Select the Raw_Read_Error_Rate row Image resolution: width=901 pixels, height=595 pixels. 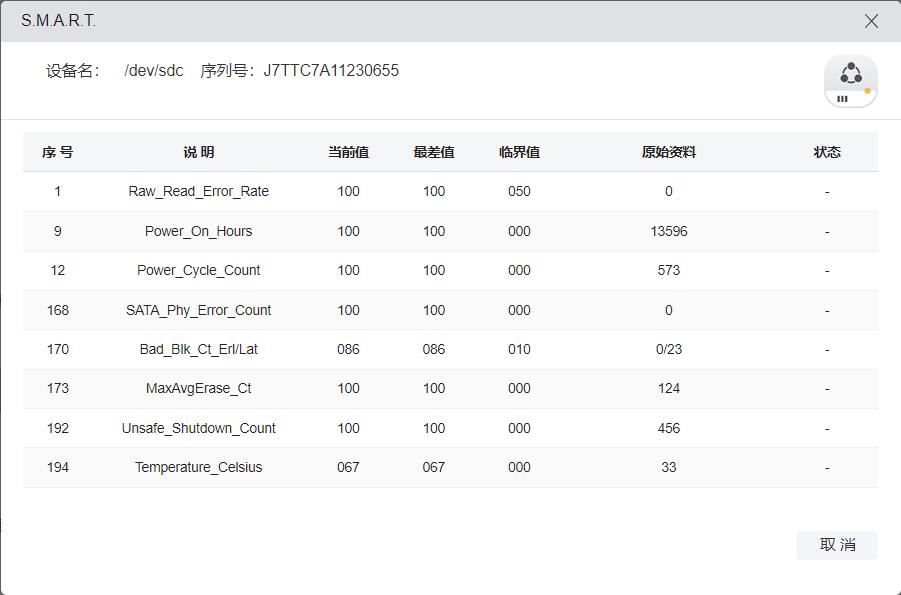[x=198, y=191]
